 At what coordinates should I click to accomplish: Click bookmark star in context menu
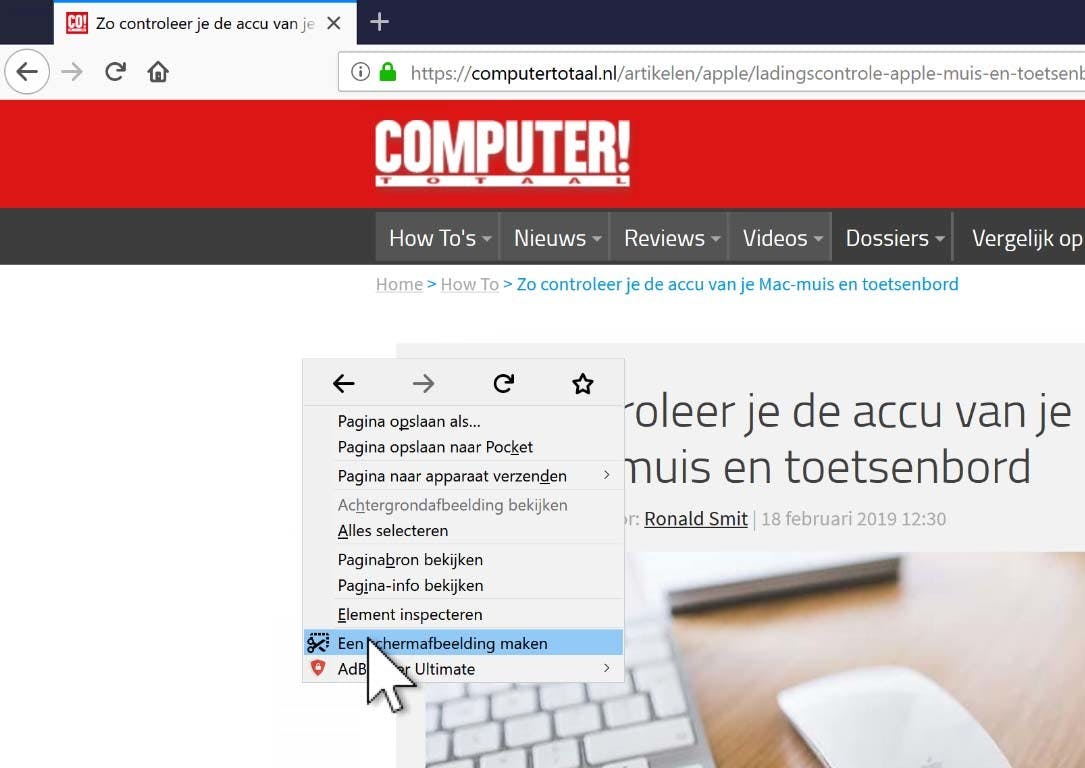583,383
